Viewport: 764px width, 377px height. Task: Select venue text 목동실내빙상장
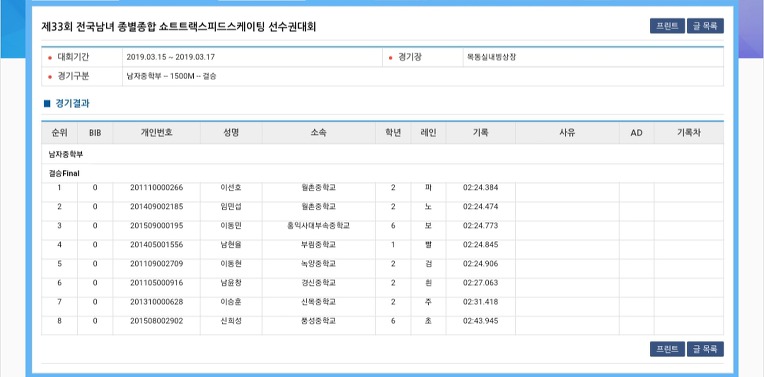pyautogui.click(x=491, y=57)
